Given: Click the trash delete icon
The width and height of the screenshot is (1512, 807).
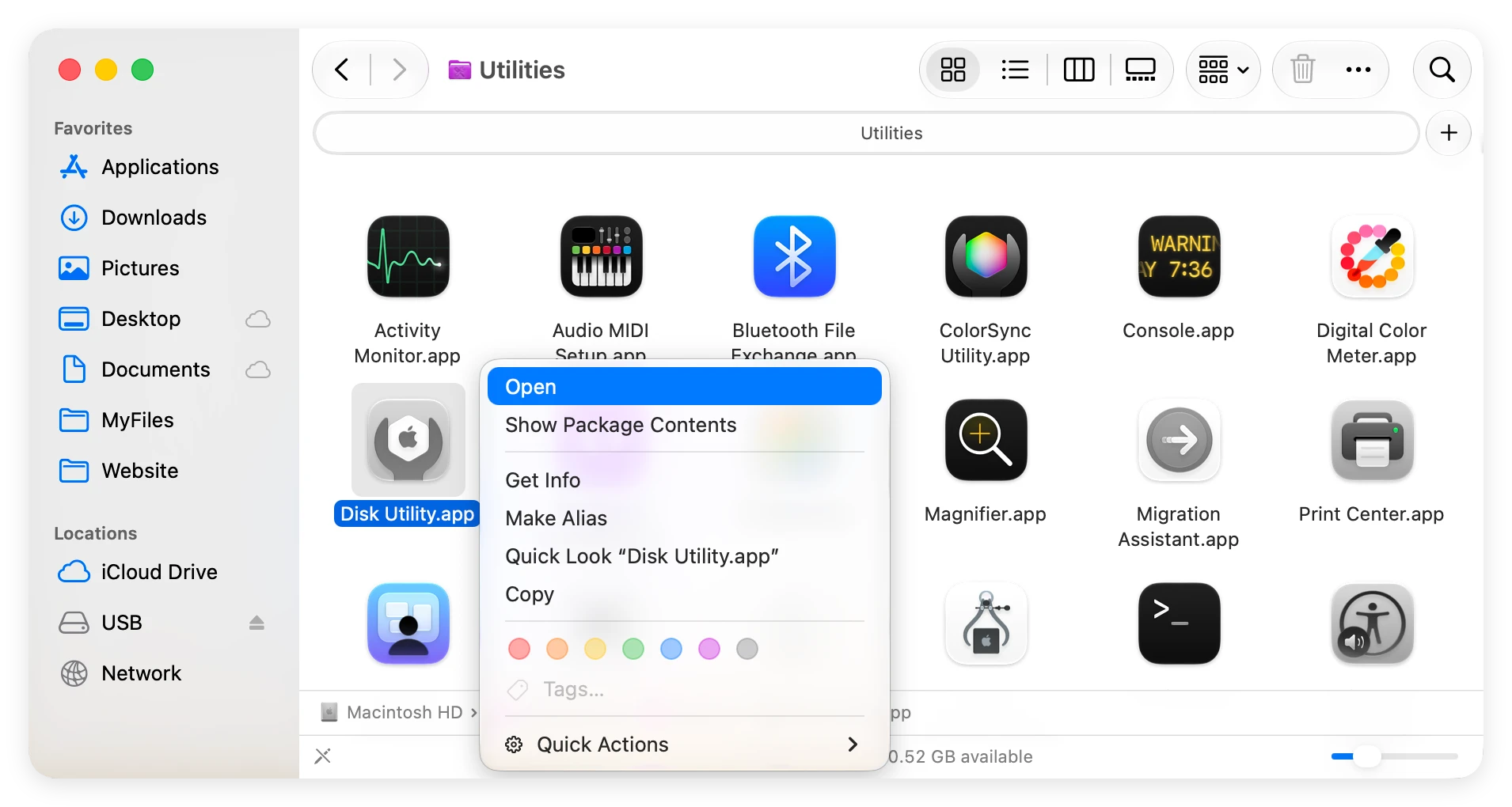Looking at the screenshot, I should (x=1302, y=70).
